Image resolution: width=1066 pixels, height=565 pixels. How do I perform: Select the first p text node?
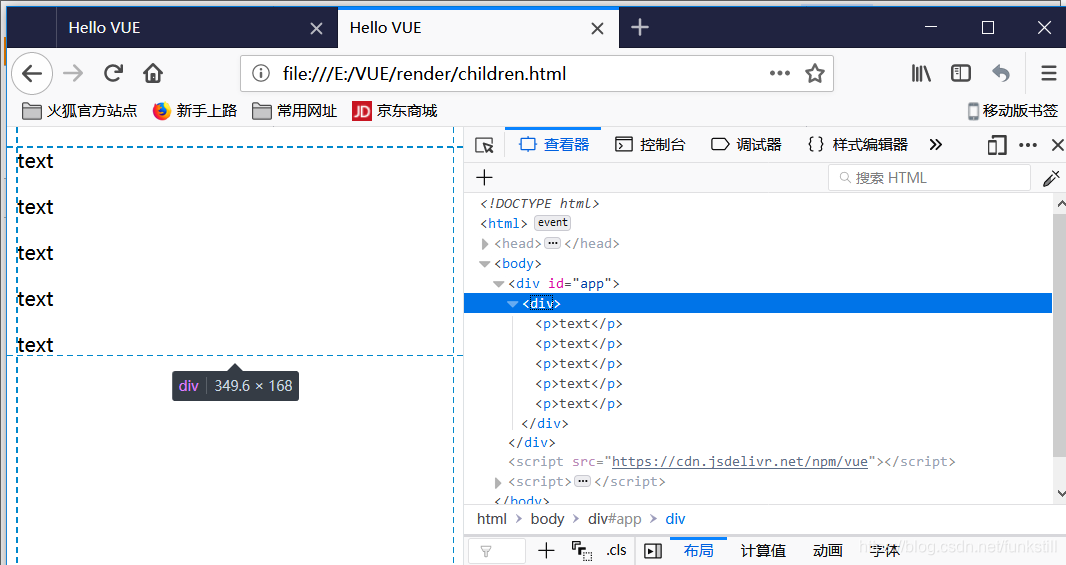click(x=579, y=324)
